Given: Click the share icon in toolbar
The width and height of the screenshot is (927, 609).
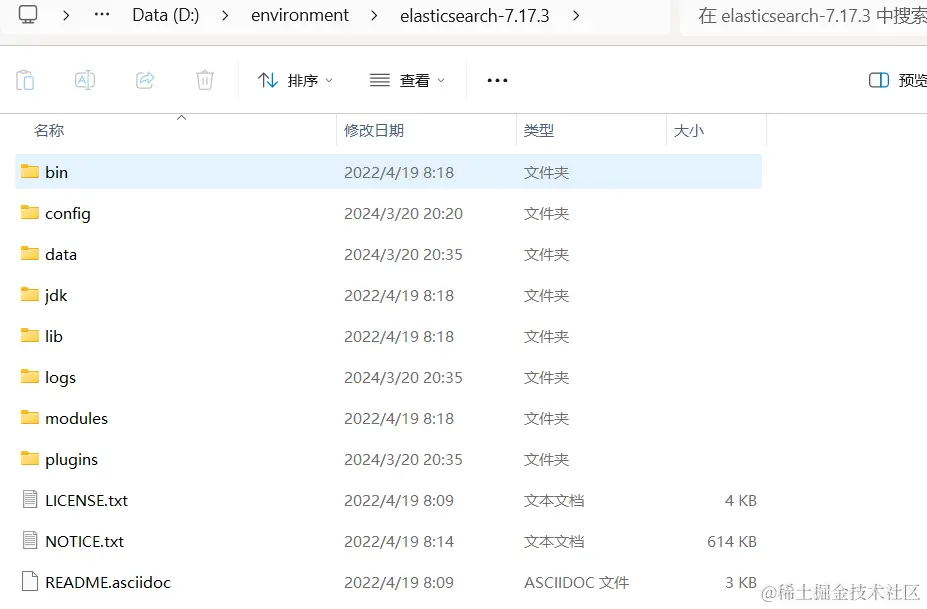Looking at the screenshot, I should [x=145, y=80].
